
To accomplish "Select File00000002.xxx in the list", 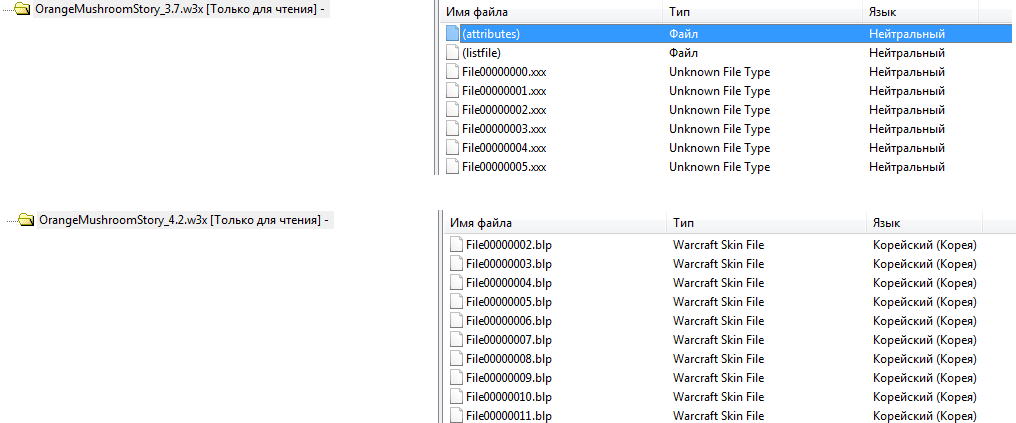I will pos(503,109).
